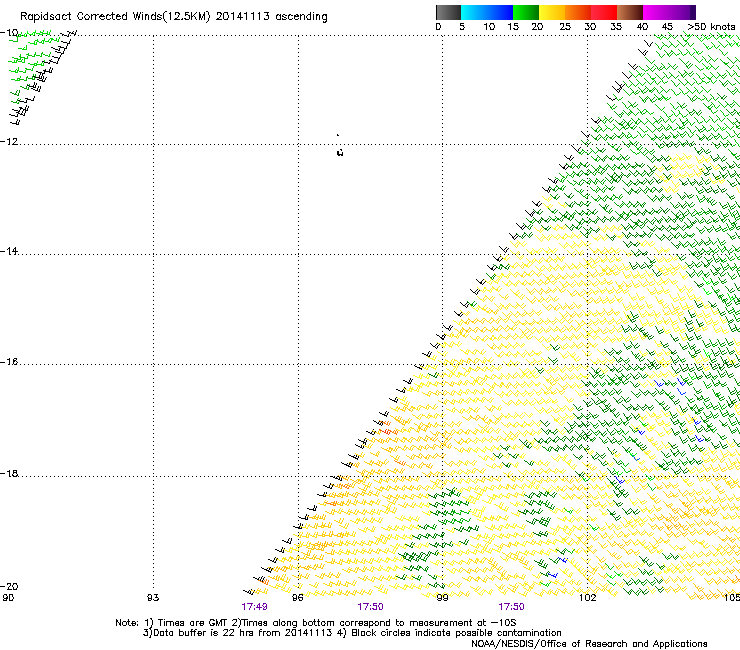Click the blue 10-15 knots legend color
740x650 pixels.
[500, 12]
